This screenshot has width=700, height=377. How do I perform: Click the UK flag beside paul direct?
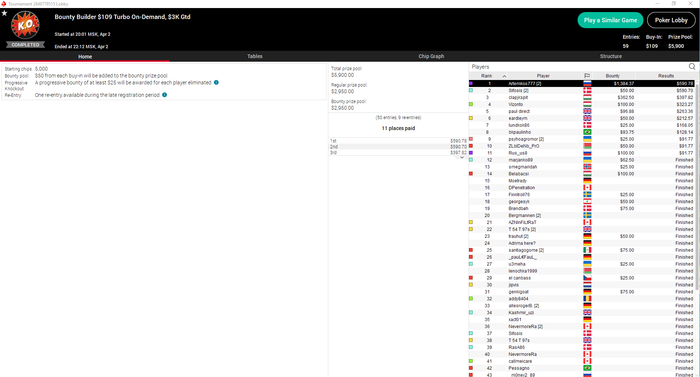(587, 111)
